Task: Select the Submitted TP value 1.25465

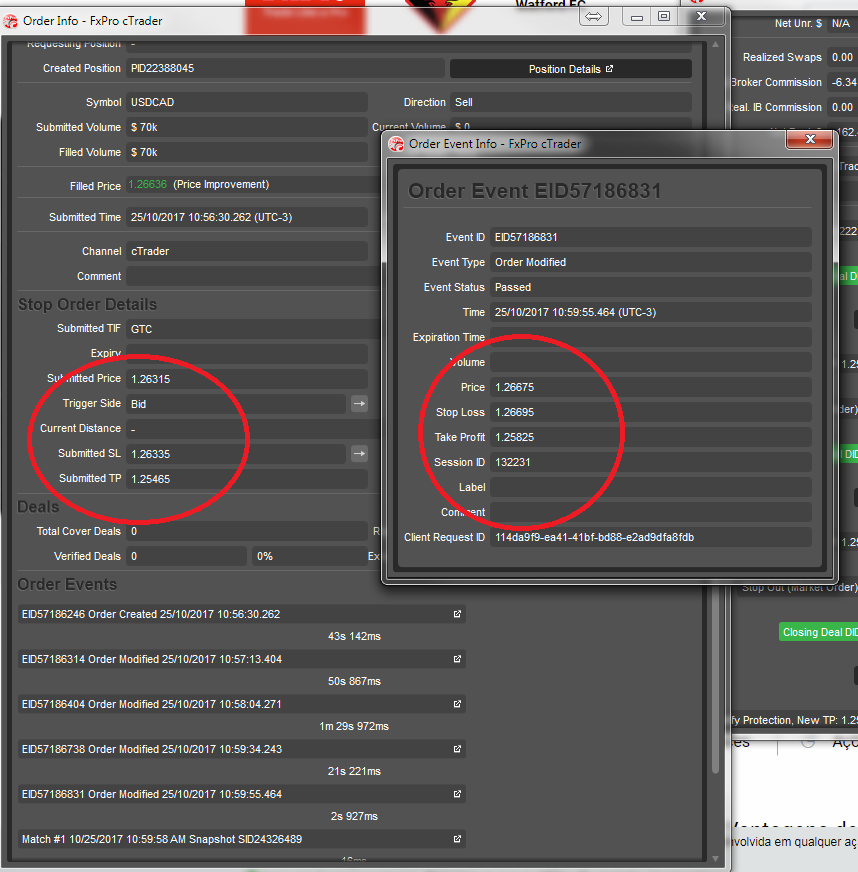Action: 151,479
